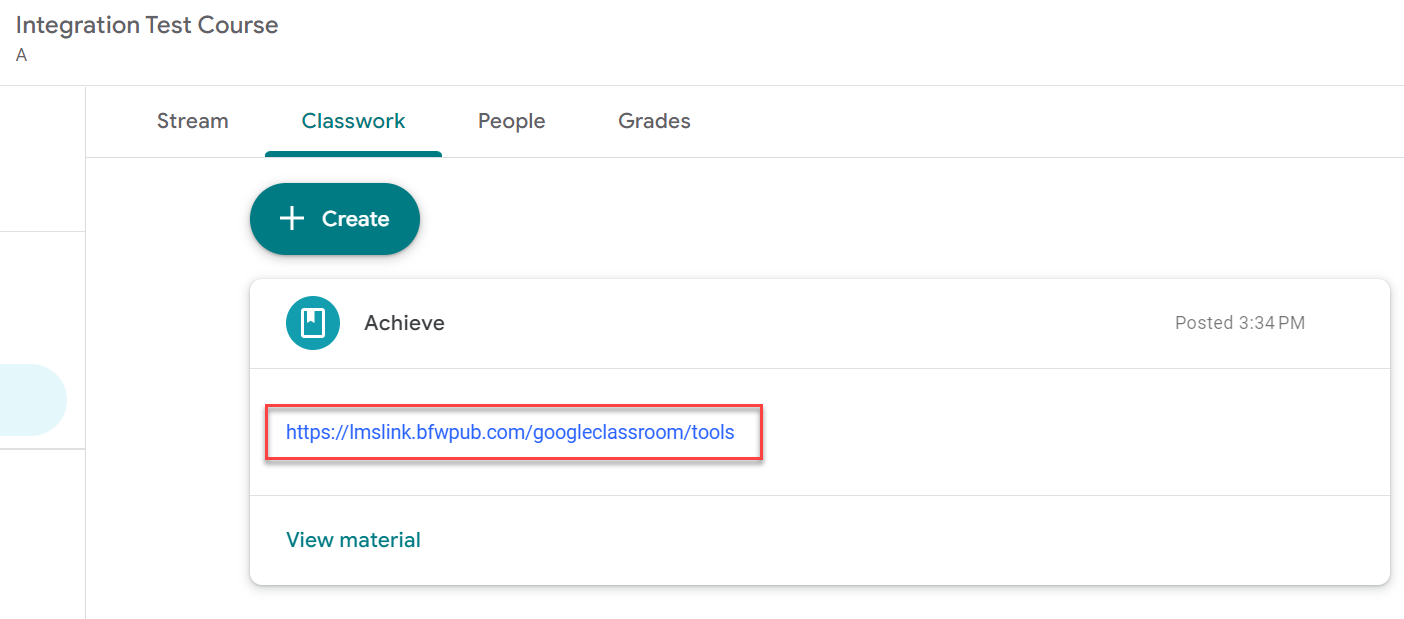Click the plus icon inside the Create button
Image resolution: width=1404 pixels, height=619 pixels.
(291, 218)
